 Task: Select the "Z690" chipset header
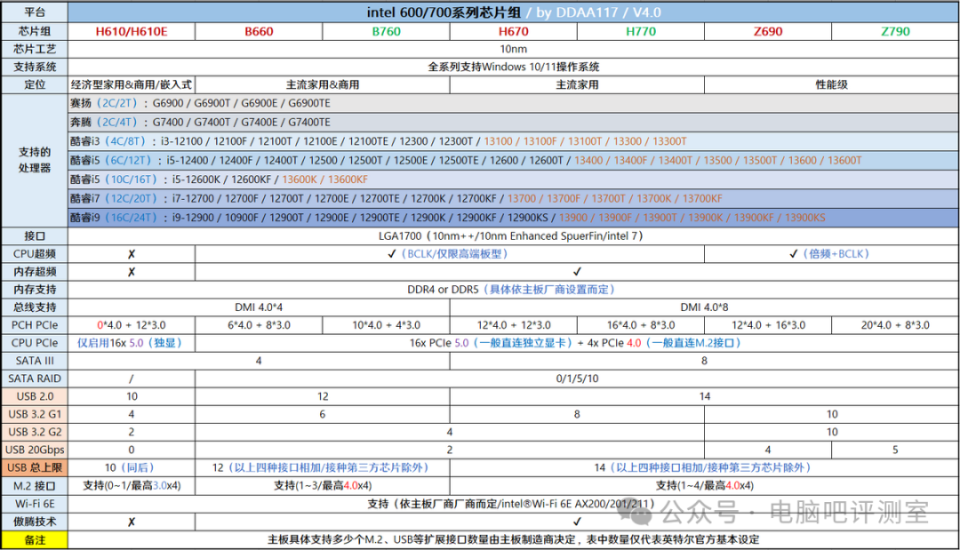click(x=768, y=31)
